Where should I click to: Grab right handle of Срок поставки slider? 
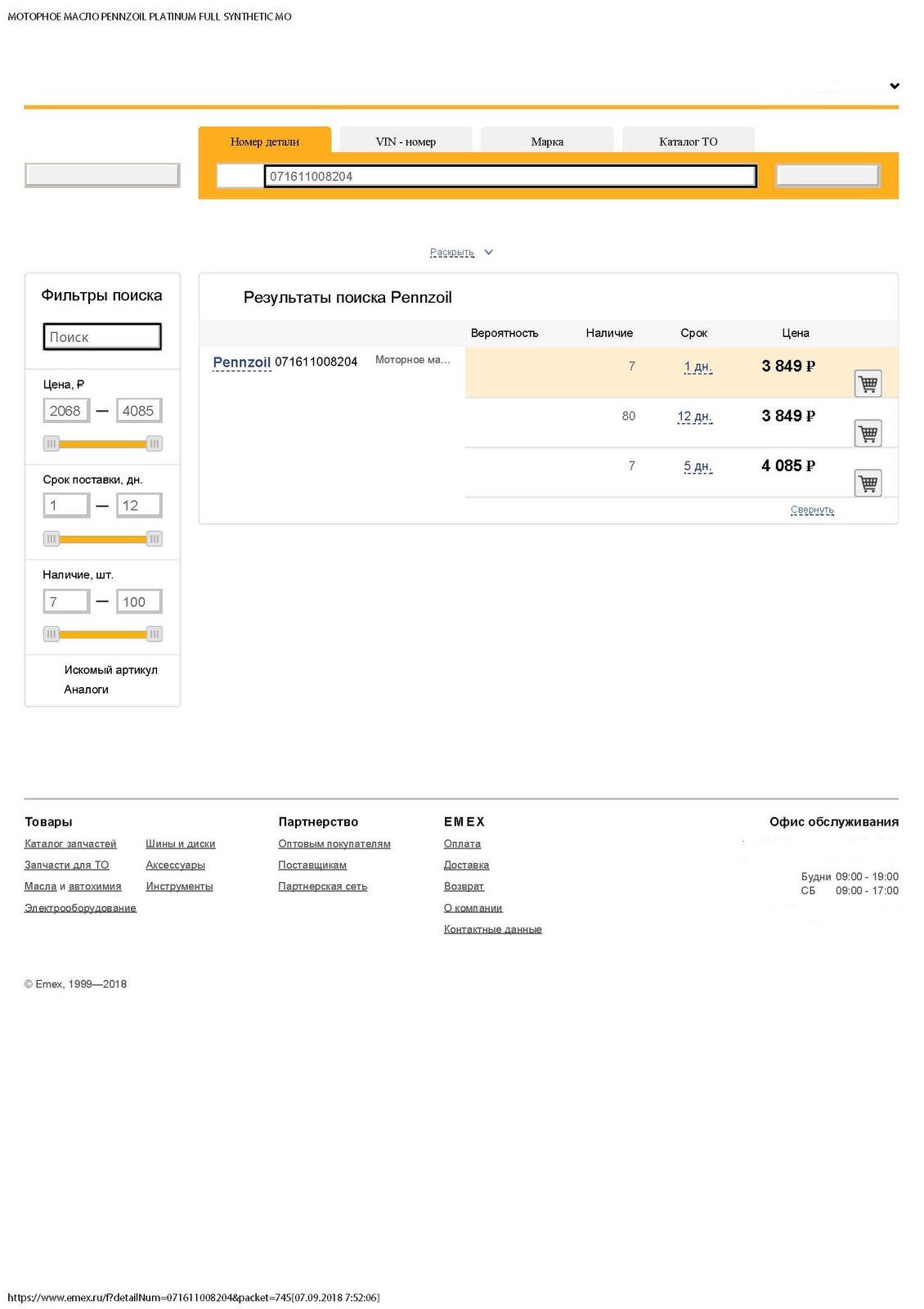point(154,538)
